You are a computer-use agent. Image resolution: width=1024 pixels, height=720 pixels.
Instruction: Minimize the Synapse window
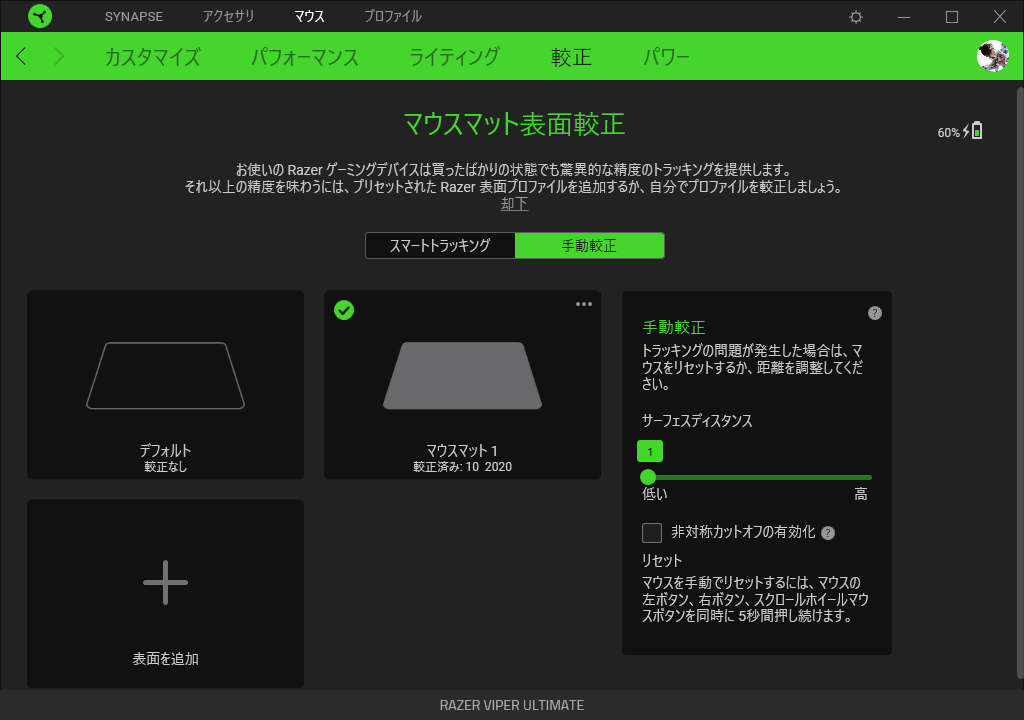[904, 17]
